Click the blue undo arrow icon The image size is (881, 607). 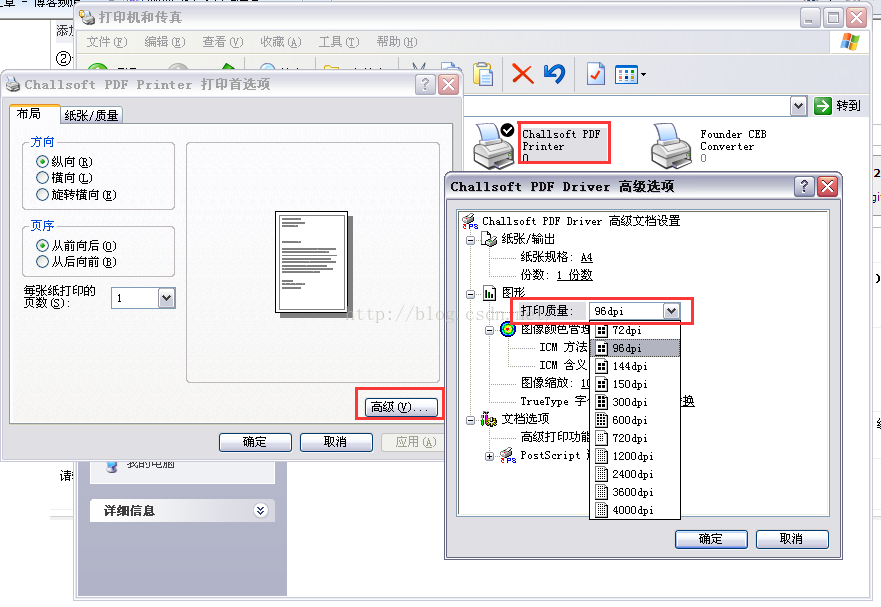555,74
